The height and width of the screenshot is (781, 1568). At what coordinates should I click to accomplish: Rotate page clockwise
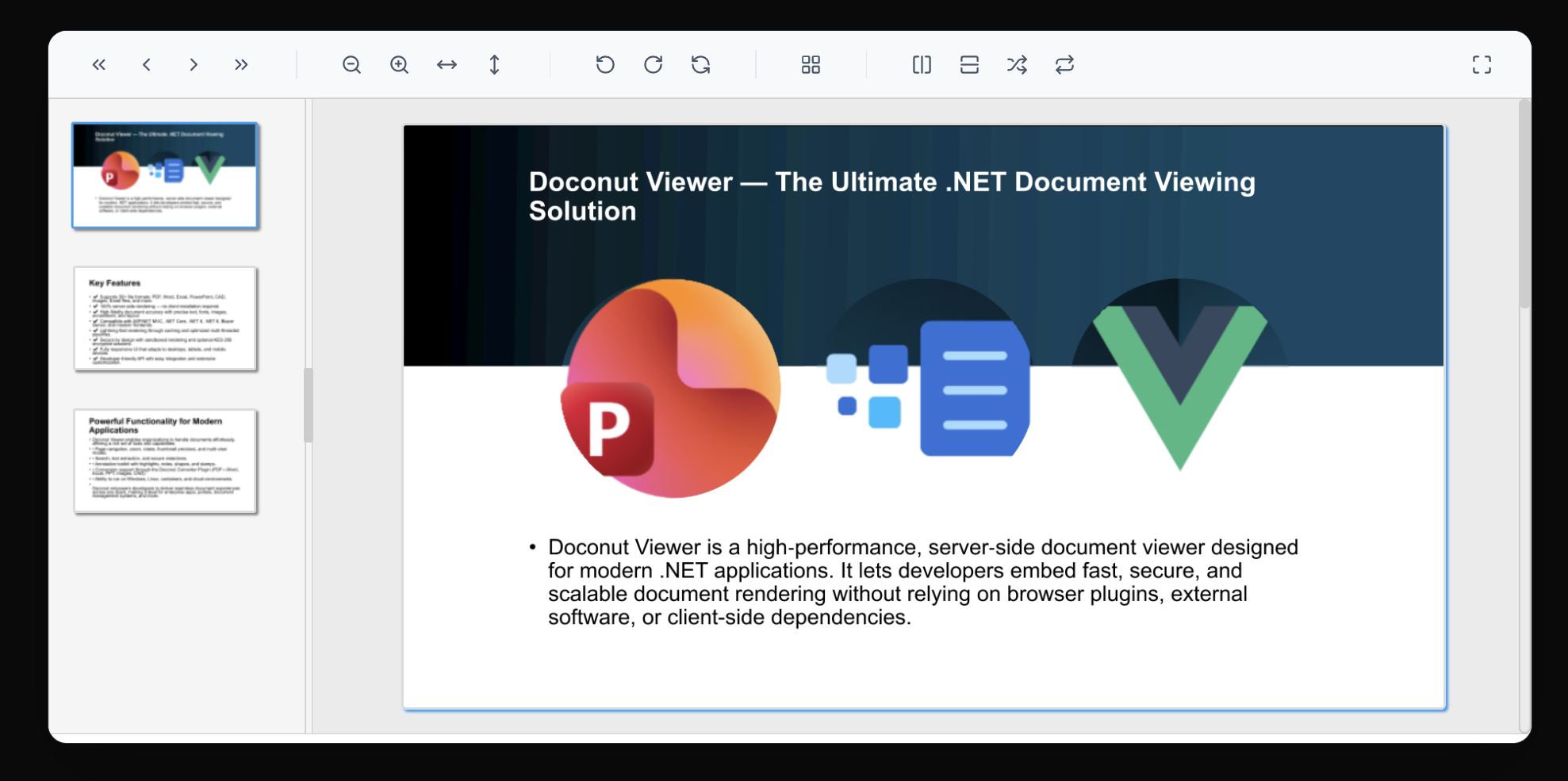point(653,65)
